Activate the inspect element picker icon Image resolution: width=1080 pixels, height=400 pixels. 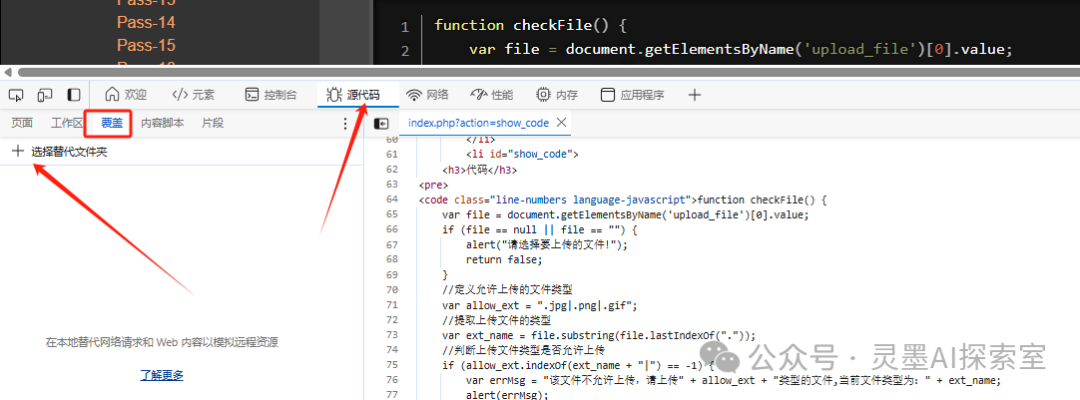point(17,95)
